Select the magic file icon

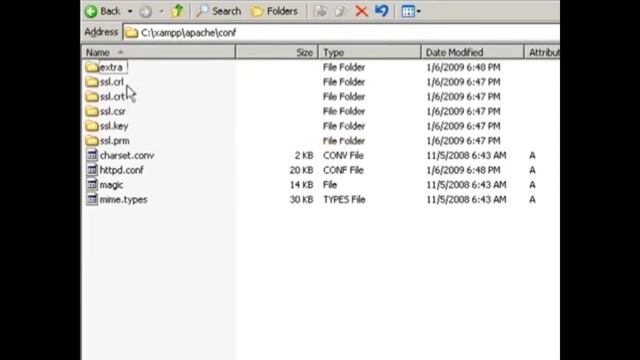[x=92, y=184]
